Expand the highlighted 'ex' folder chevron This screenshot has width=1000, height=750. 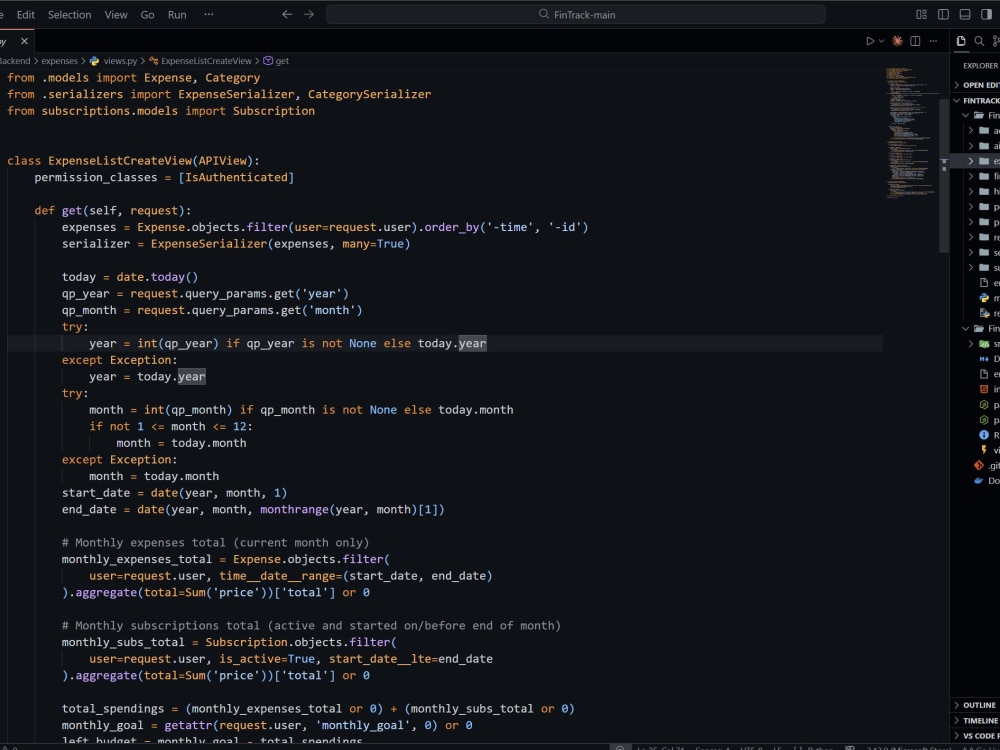pos(971,161)
